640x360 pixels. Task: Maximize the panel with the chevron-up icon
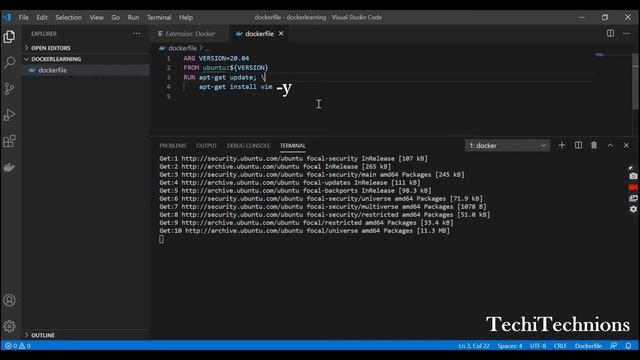point(610,145)
